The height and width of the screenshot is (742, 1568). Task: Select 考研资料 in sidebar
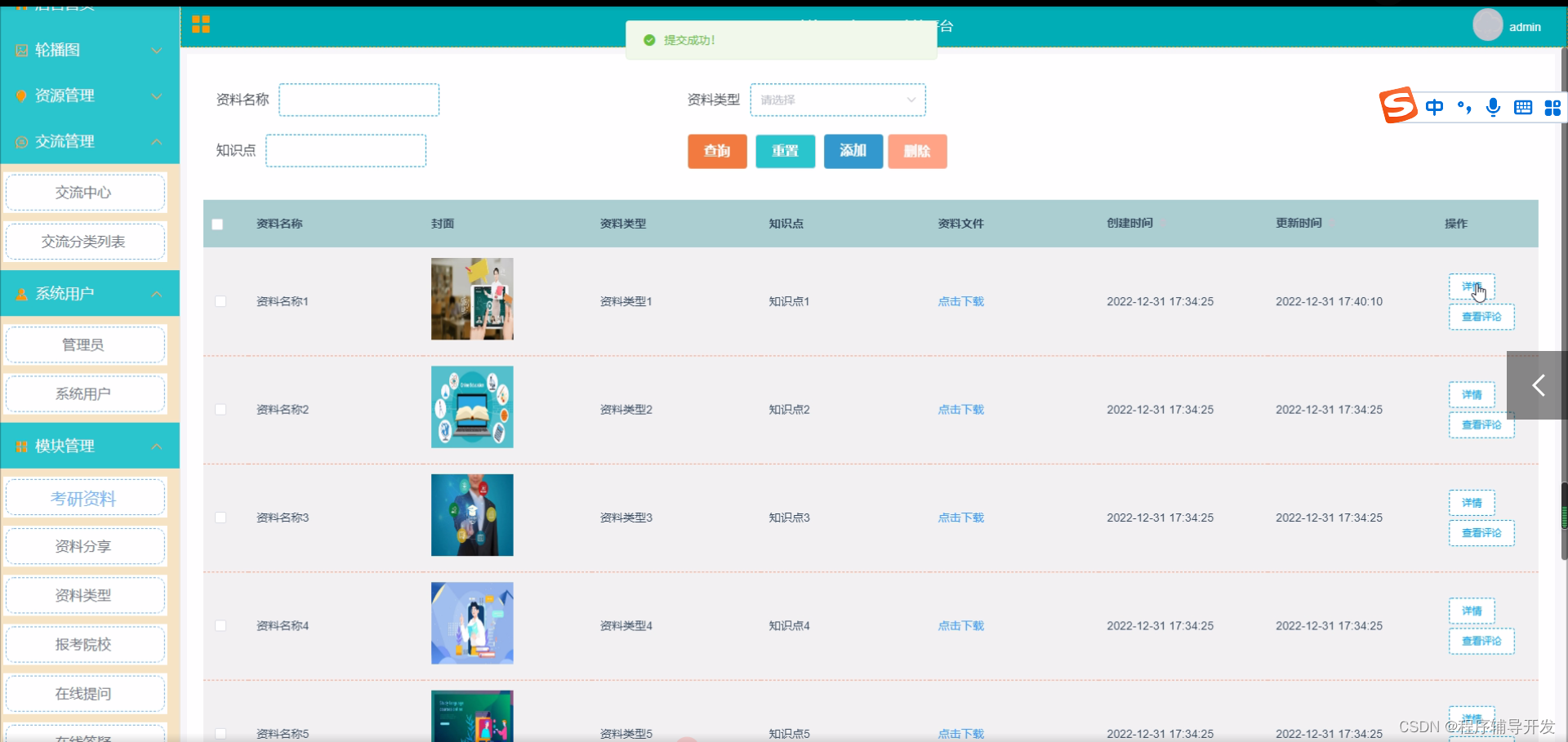tap(85, 498)
